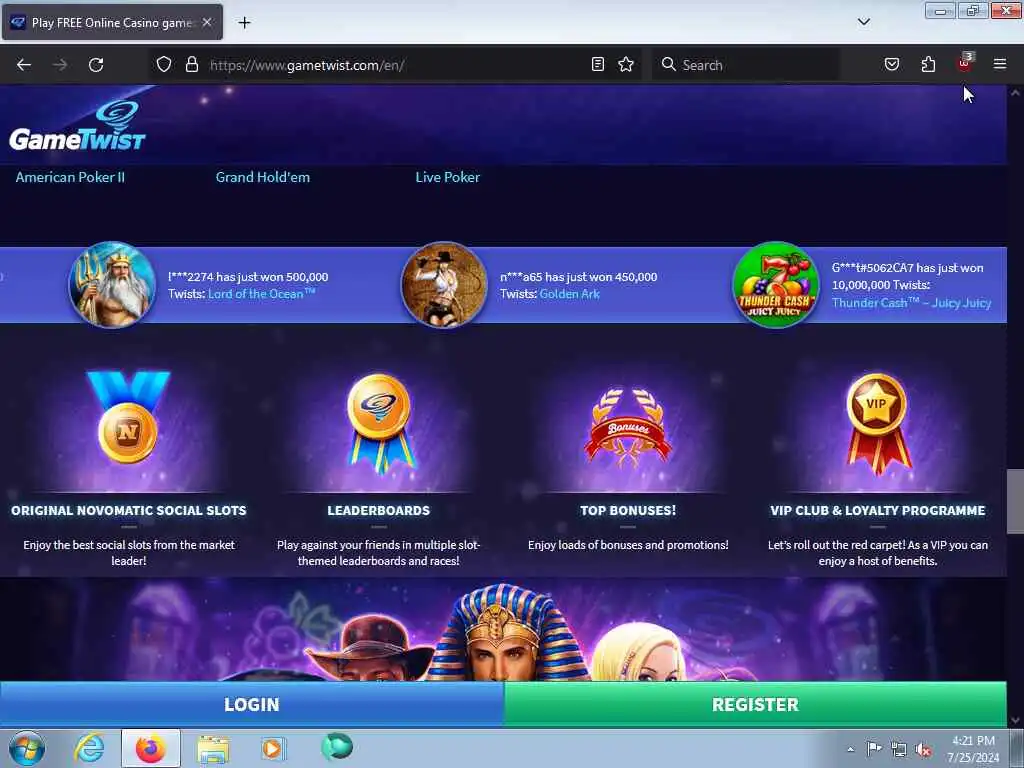Screen dimensions: 1024x768
Task: Click the Golden Ark round thumbnail
Action: 444,285
